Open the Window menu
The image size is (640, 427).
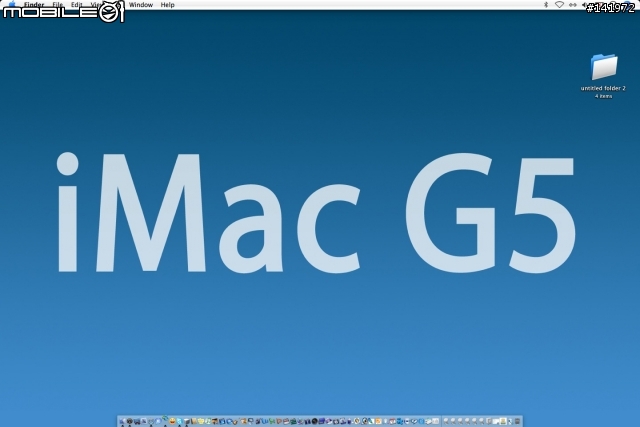coord(141,5)
